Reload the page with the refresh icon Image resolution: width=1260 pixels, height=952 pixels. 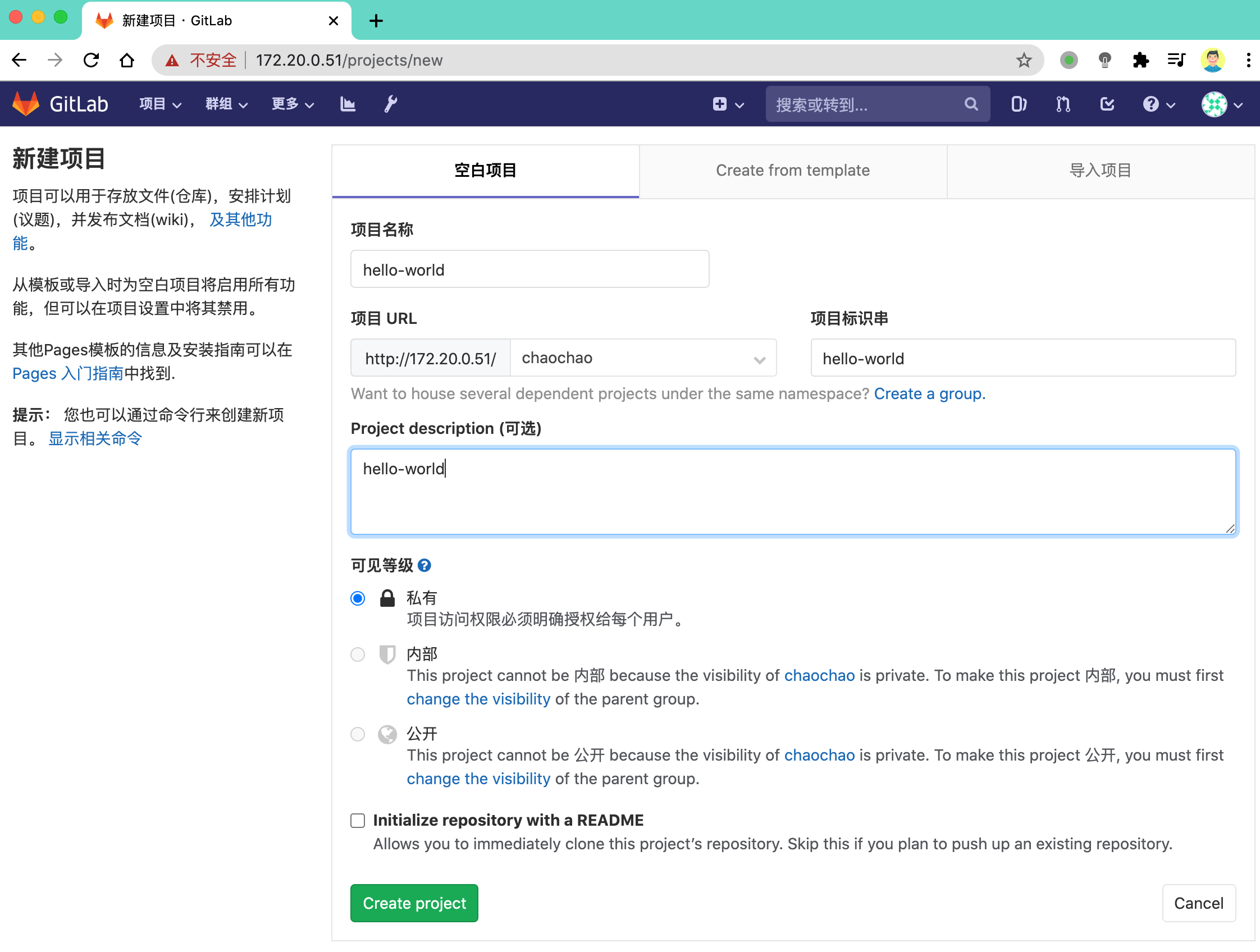[91, 61]
